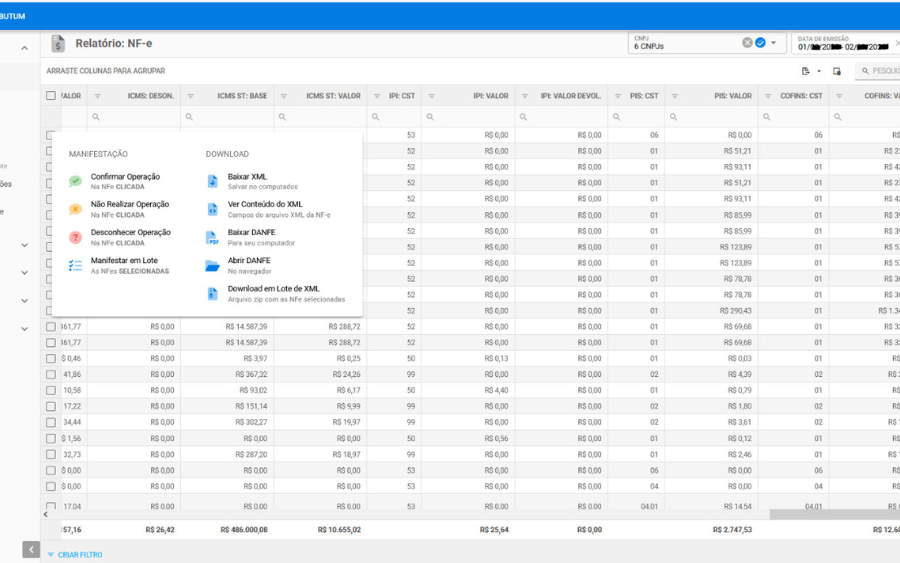
Task: Click the Baixar XML download icon
Action: [x=212, y=181]
